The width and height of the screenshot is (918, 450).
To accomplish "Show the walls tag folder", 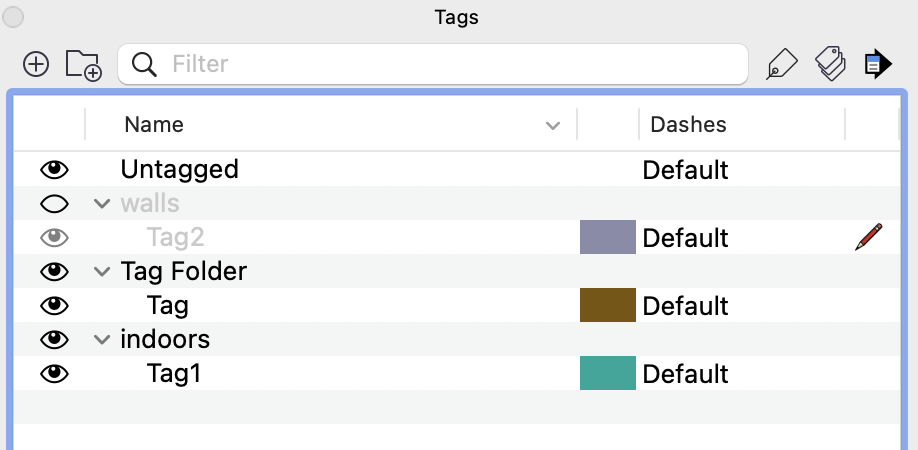I will (55, 204).
